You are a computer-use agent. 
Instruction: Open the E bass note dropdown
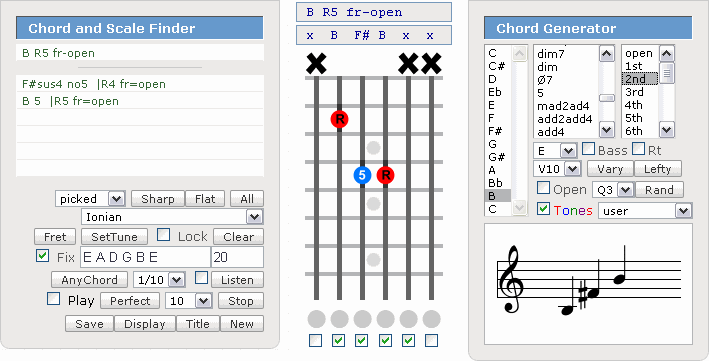click(x=555, y=151)
